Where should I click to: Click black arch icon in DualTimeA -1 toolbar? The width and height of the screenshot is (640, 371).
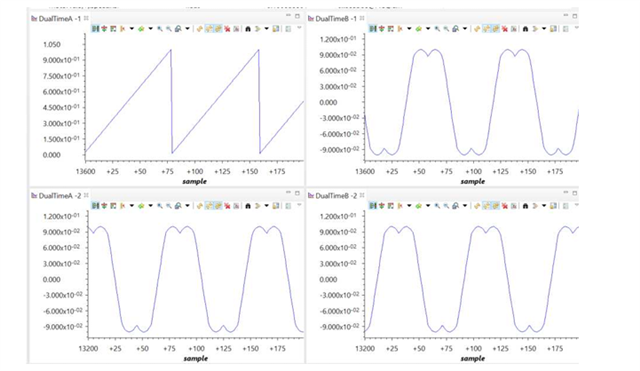[x=248, y=29]
